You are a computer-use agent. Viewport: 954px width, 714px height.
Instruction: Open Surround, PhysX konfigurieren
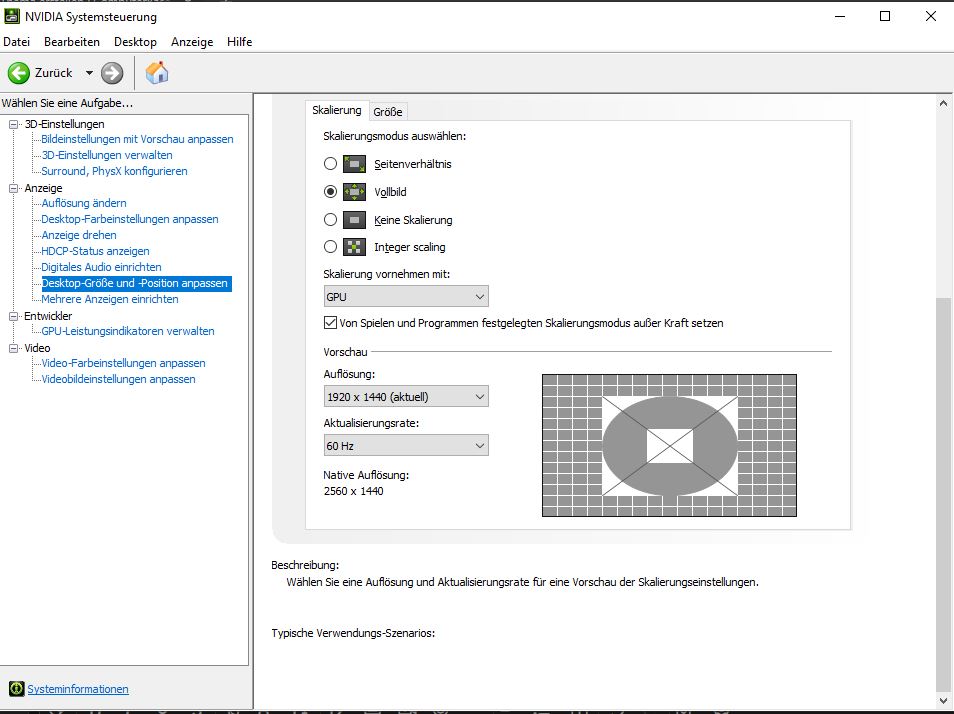[114, 171]
